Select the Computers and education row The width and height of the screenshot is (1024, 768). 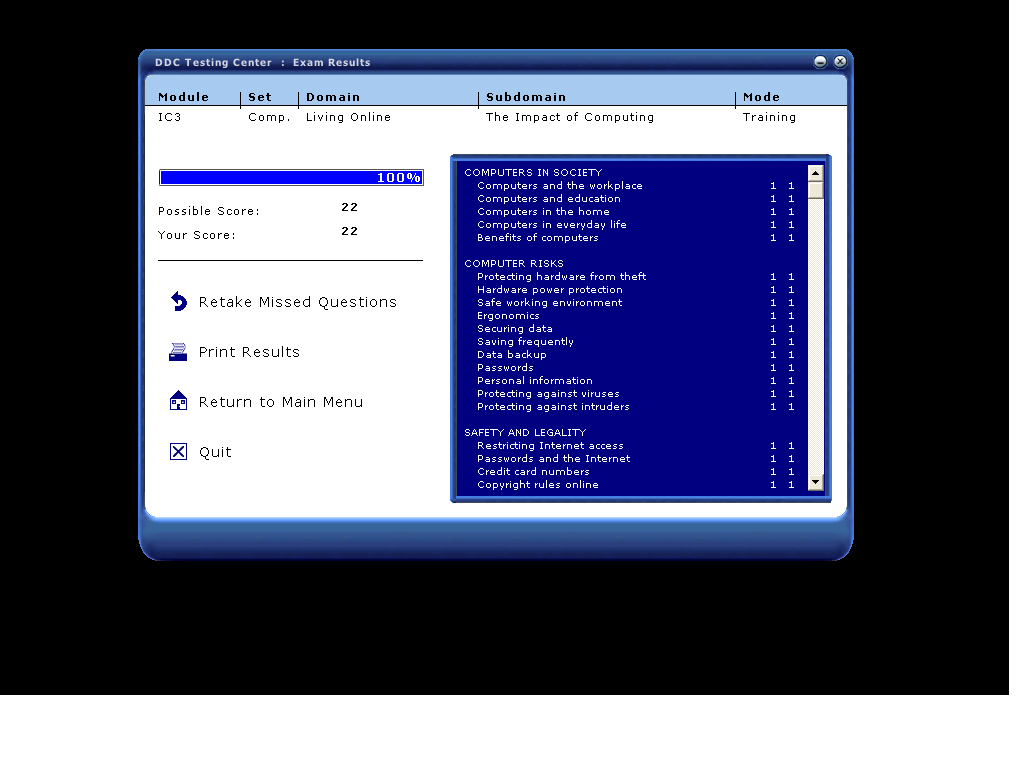[x=635, y=199]
